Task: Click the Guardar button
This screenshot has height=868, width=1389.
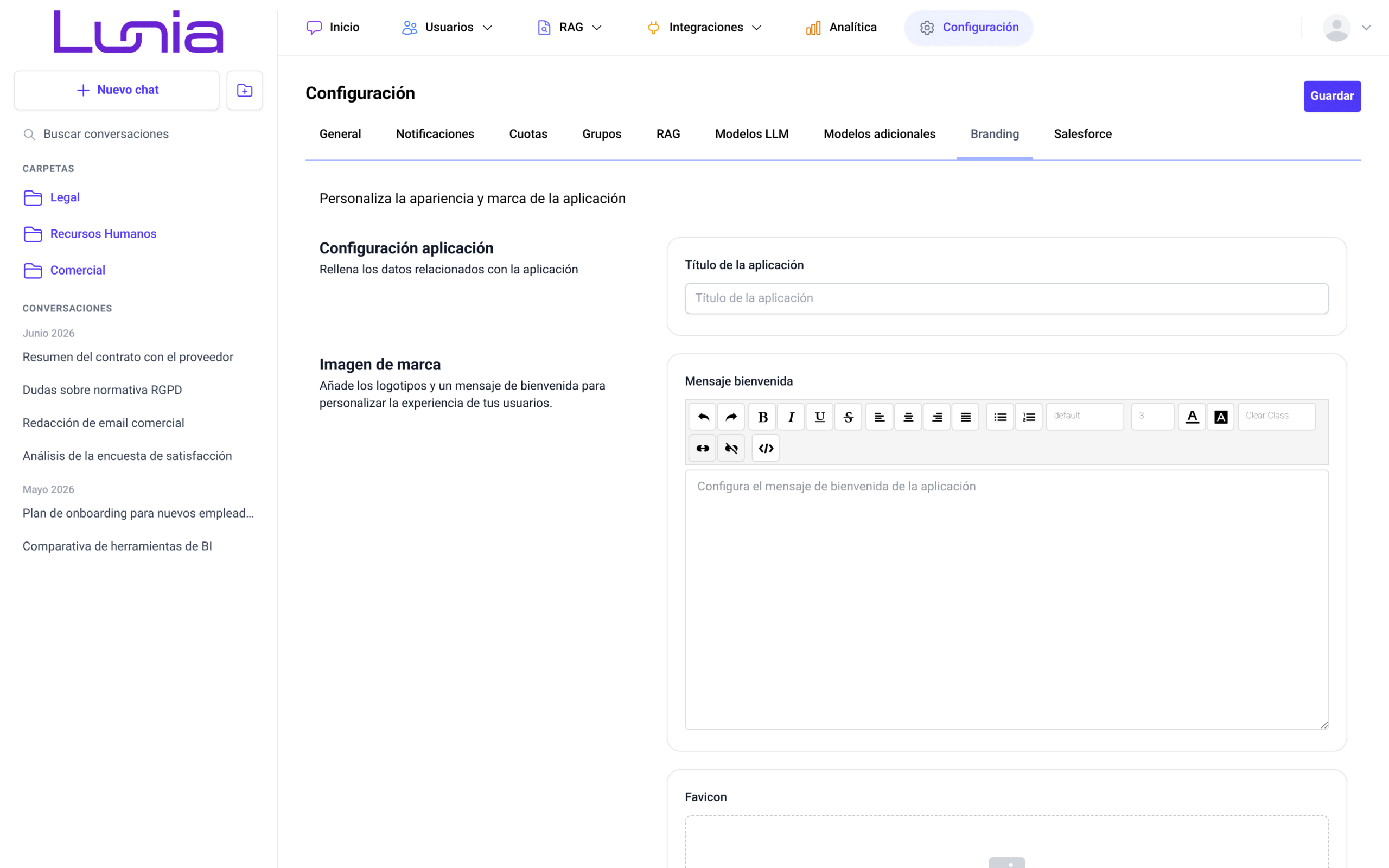Action: tap(1331, 97)
